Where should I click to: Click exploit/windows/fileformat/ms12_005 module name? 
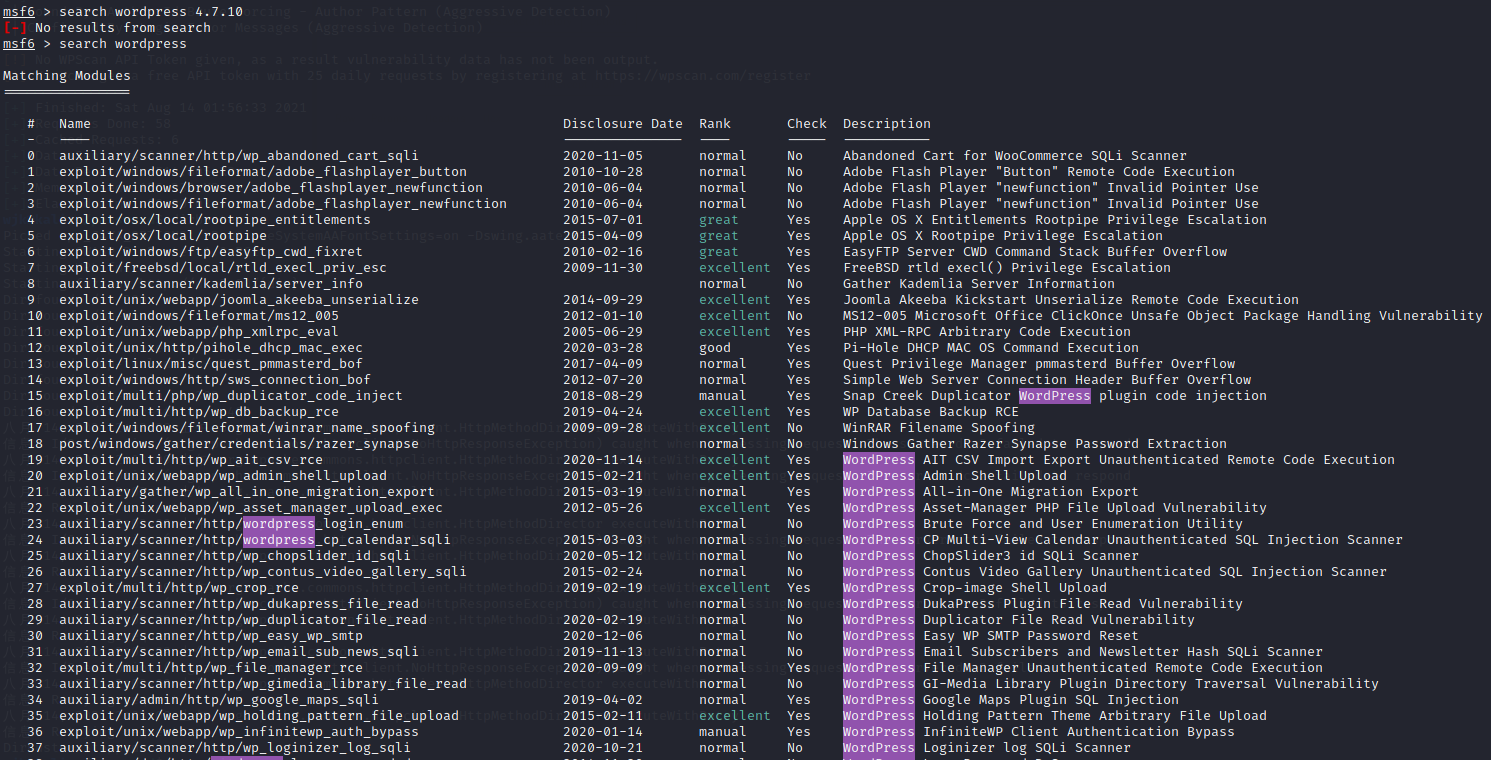pos(199,316)
